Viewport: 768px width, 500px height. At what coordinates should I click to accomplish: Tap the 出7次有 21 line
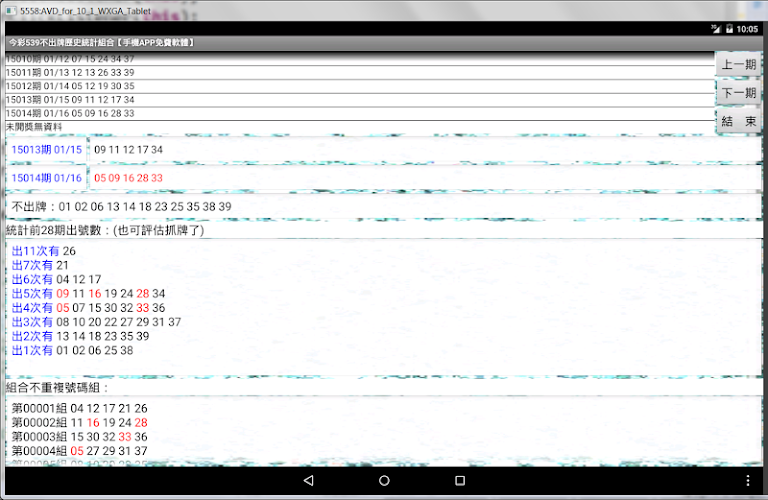[x=40, y=265]
